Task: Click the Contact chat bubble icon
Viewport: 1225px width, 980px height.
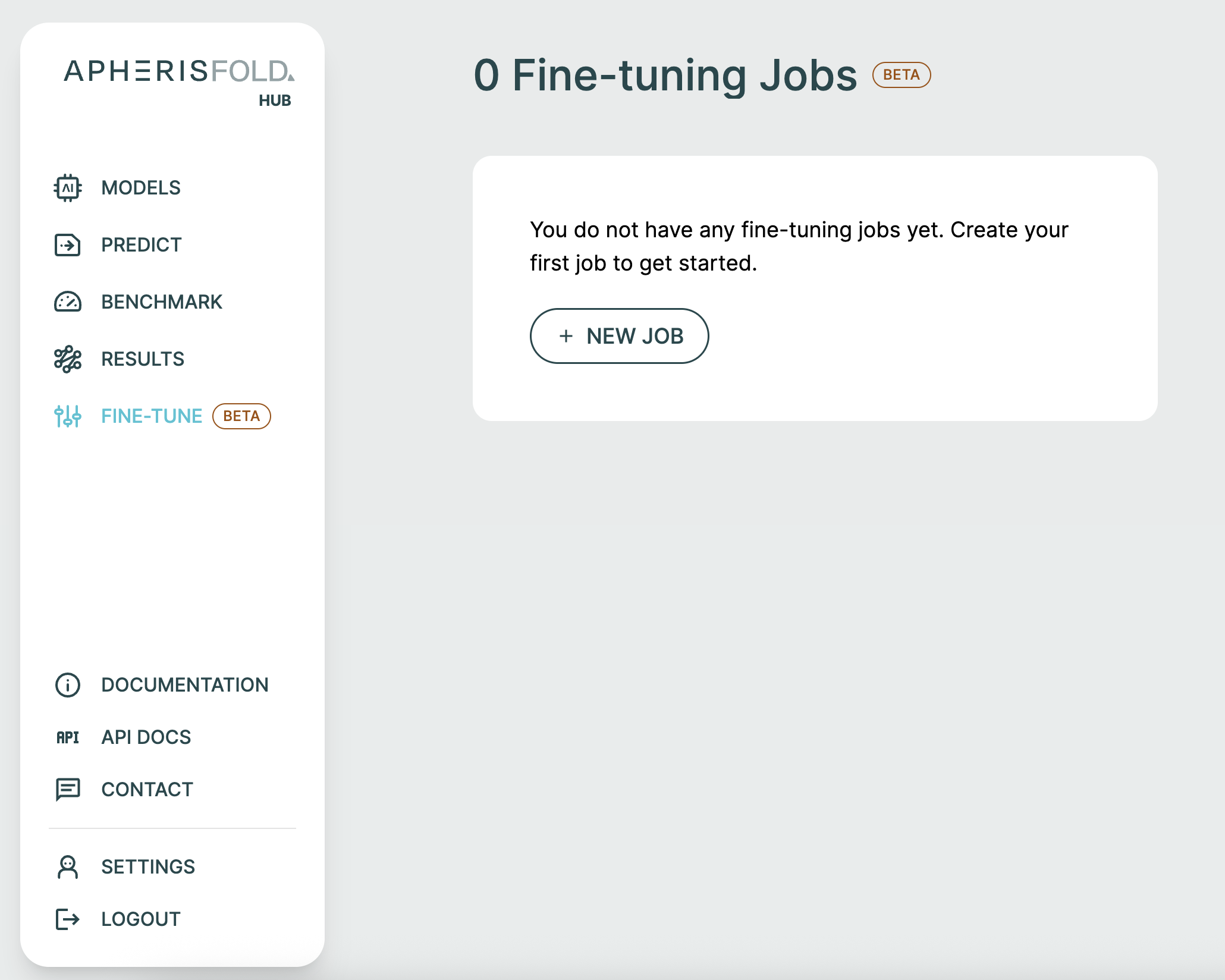Action: (68, 790)
